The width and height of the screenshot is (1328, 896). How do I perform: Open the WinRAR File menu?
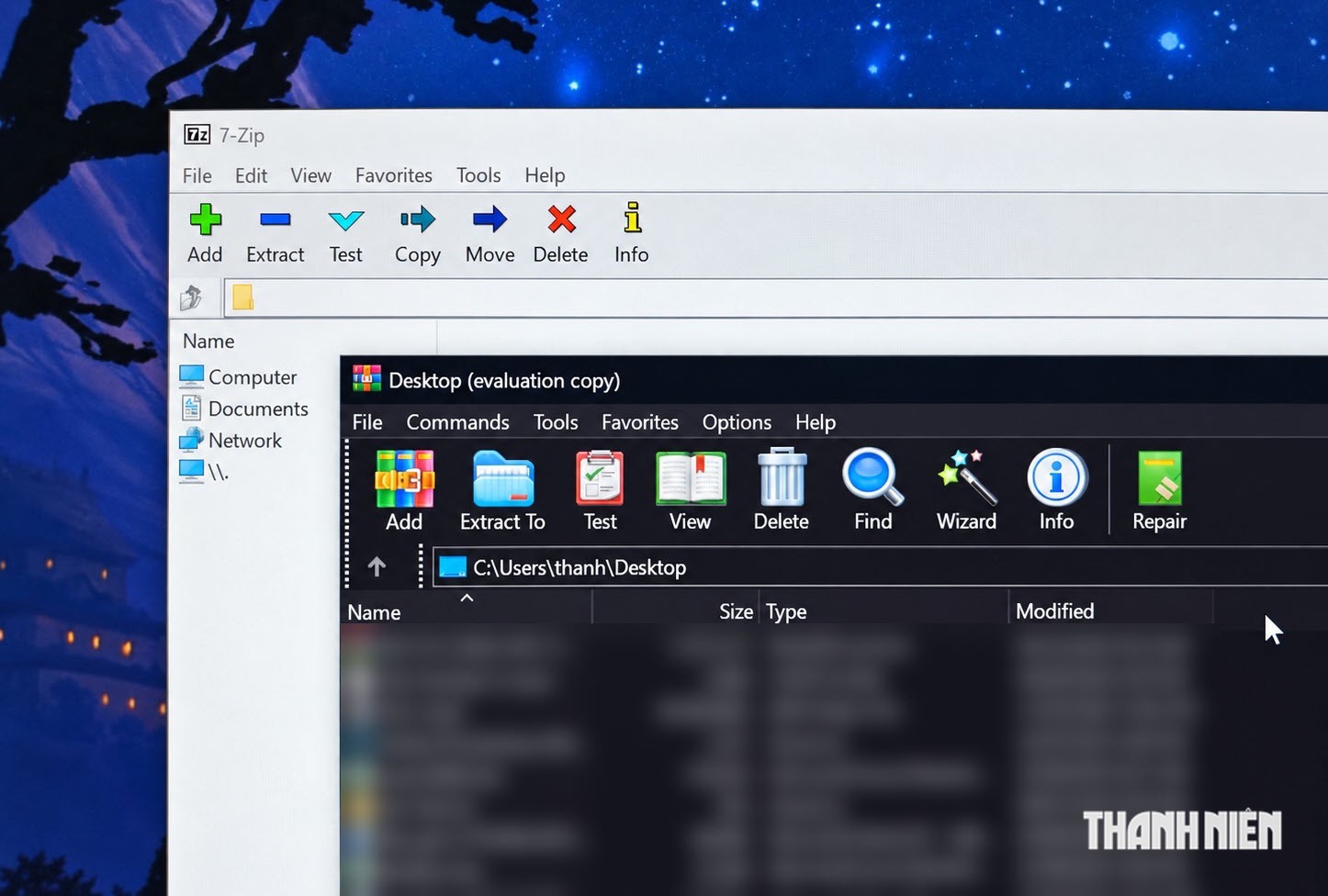[367, 422]
